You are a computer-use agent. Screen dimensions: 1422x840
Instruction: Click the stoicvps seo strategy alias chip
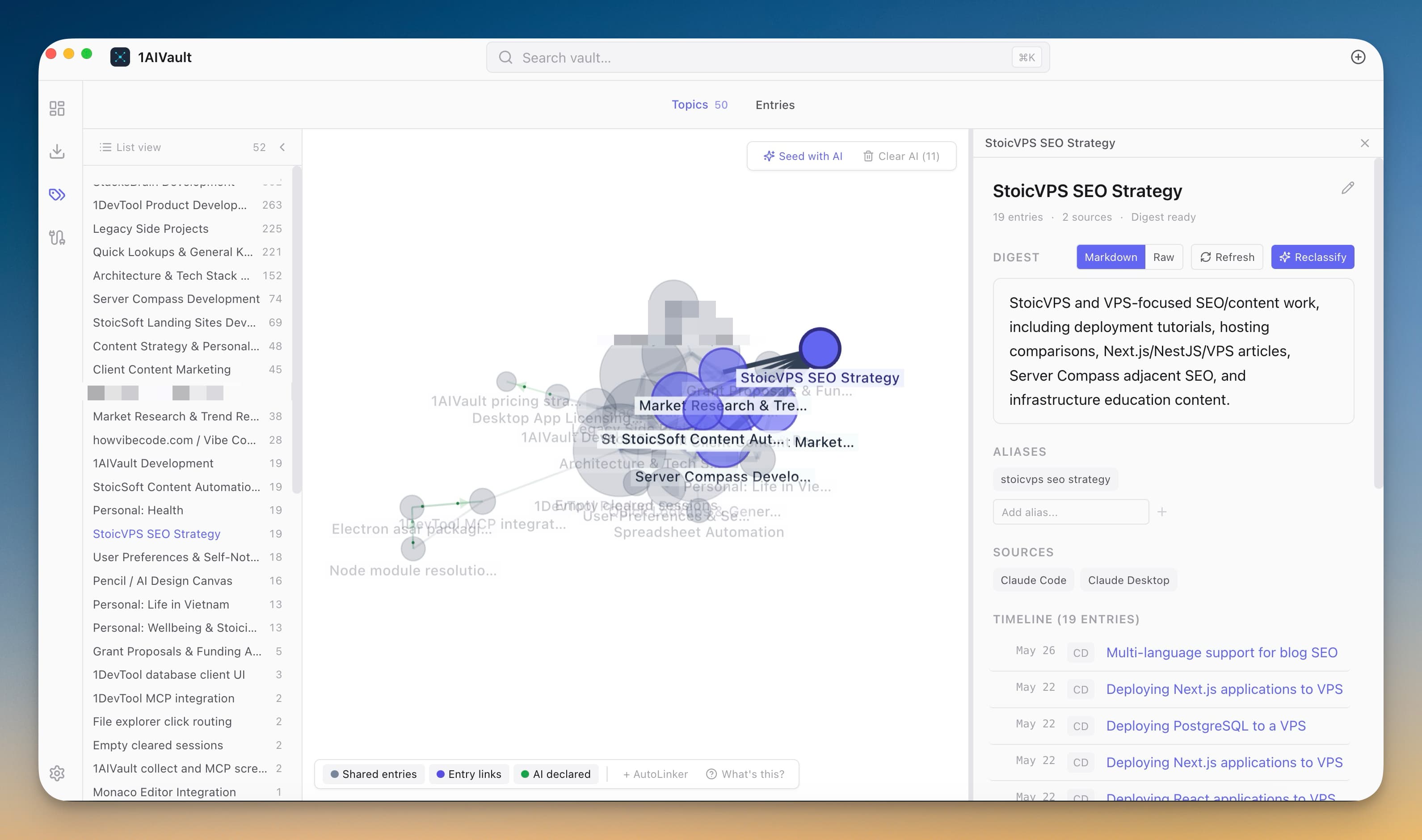(x=1055, y=479)
